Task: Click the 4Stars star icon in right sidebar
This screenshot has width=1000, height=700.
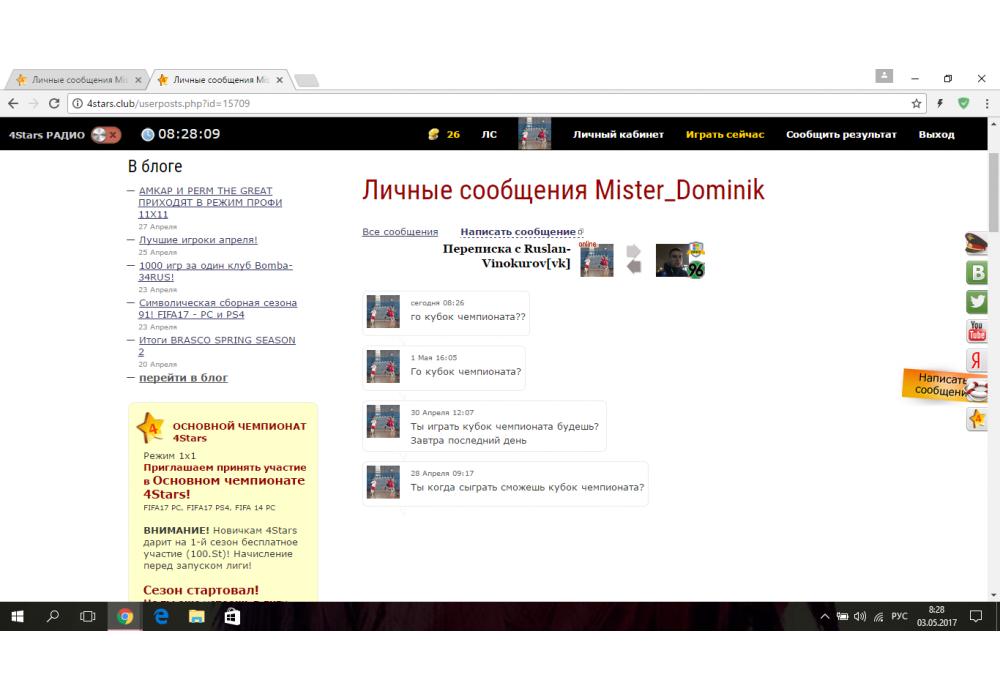Action: 977,419
